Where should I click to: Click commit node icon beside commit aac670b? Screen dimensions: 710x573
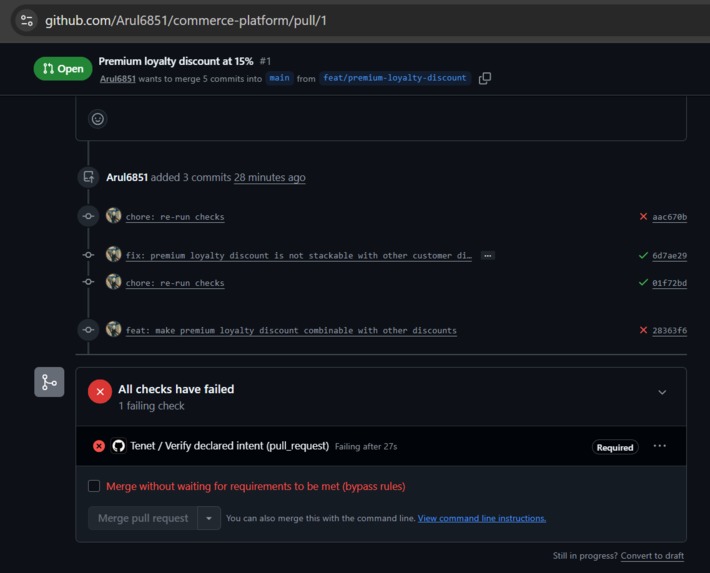pos(88,216)
